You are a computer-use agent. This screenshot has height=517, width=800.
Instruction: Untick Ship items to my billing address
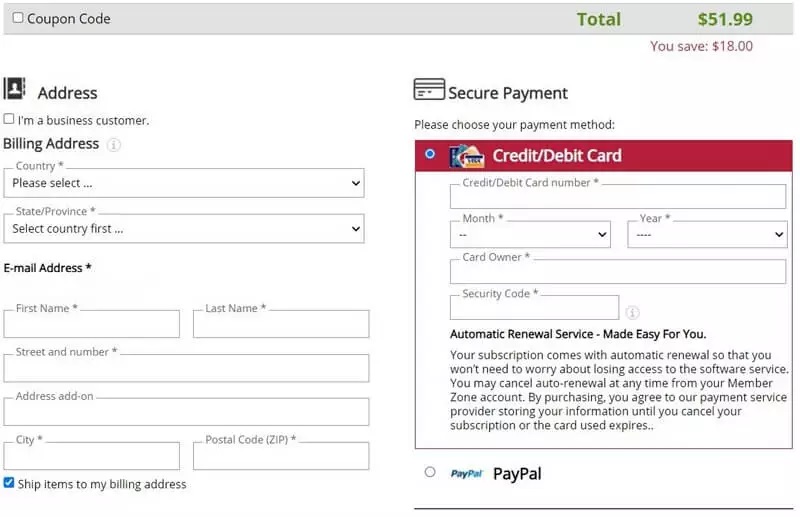click(9, 483)
